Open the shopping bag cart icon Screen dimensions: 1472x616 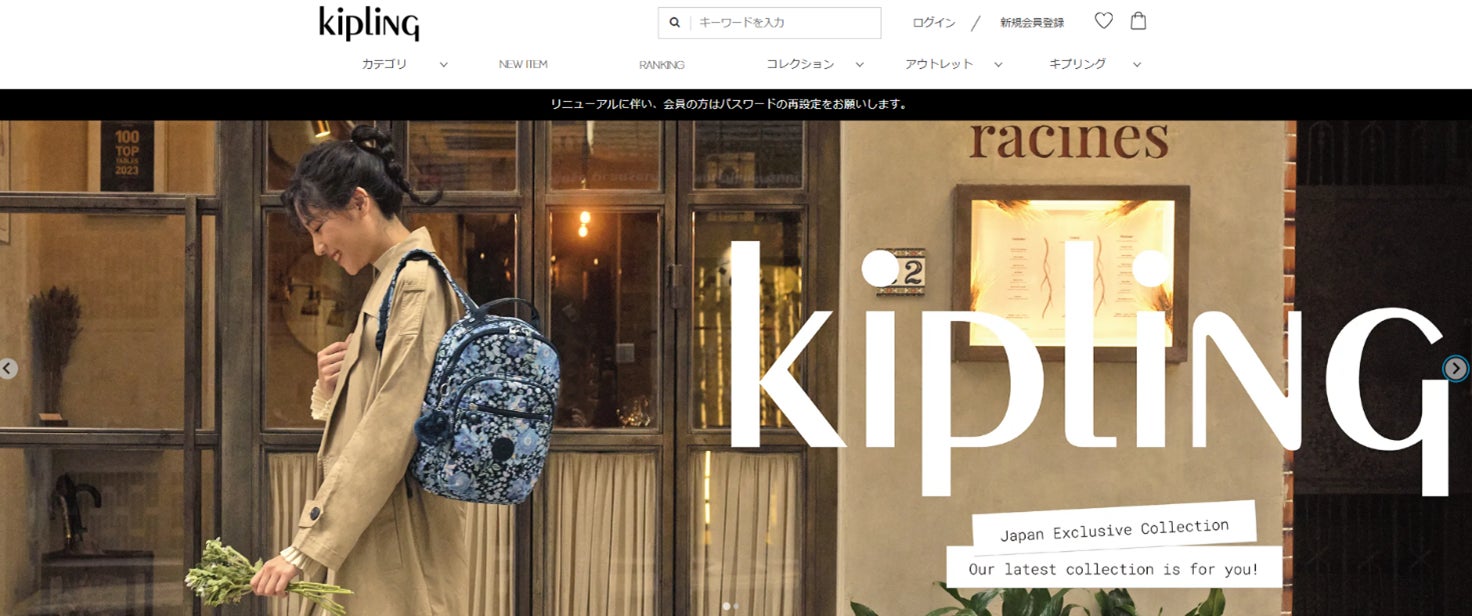(1138, 20)
